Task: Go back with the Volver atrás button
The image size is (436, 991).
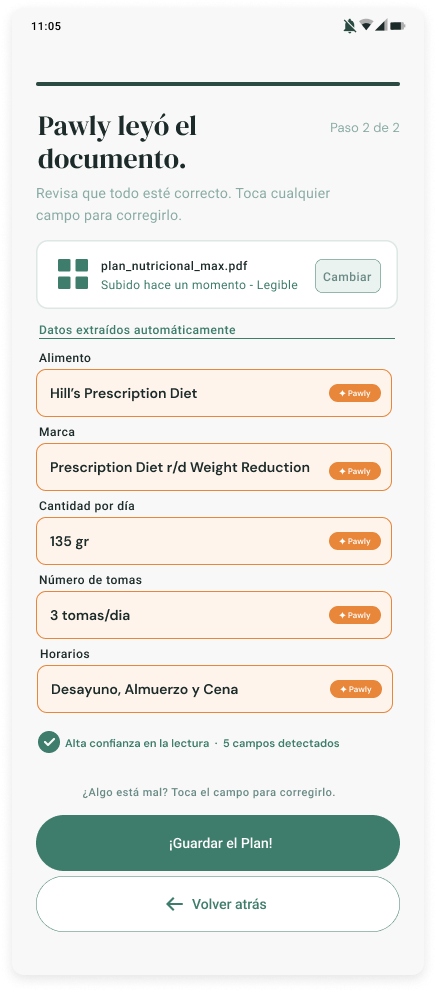Action: (x=218, y=904)
